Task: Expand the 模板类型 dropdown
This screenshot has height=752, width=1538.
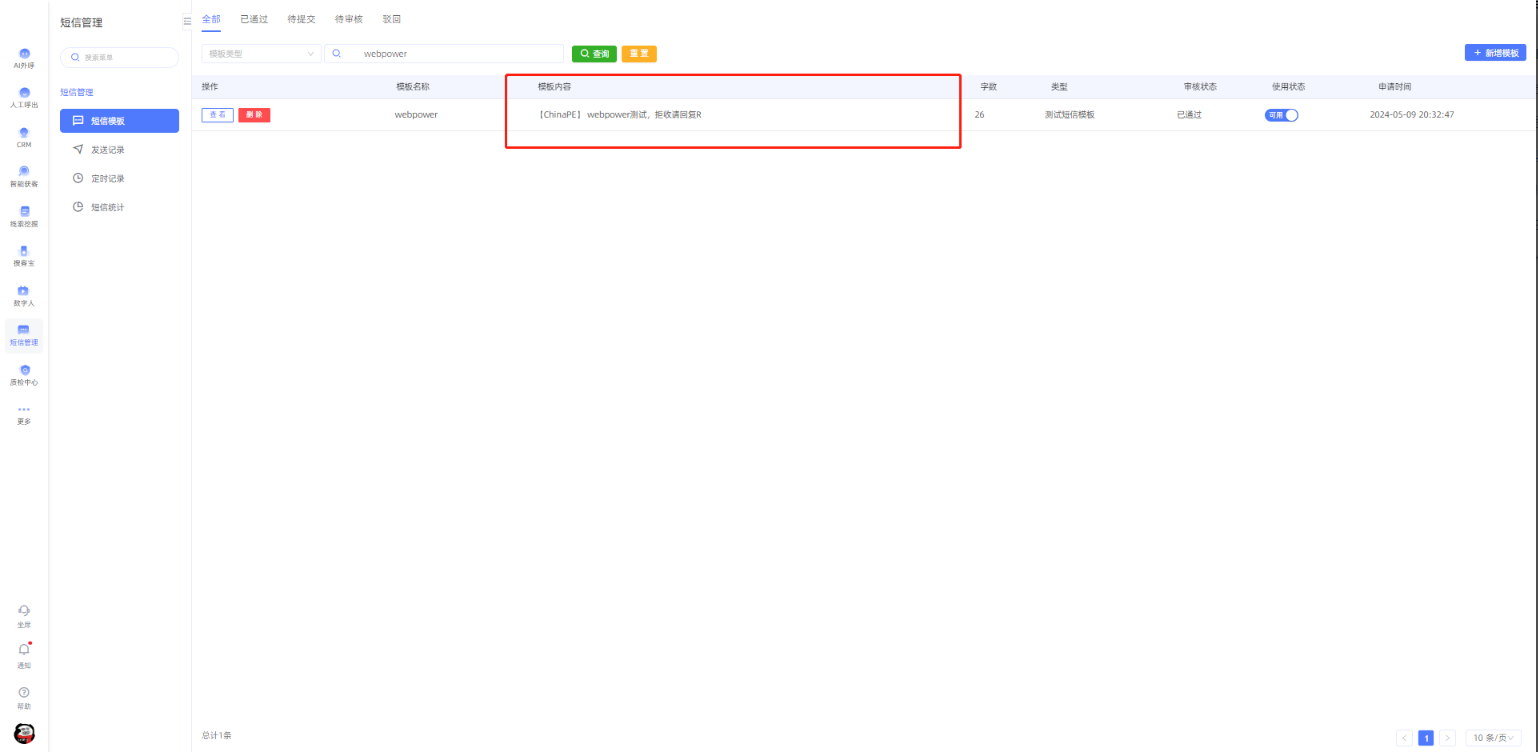Action: (x=261, y=54)
